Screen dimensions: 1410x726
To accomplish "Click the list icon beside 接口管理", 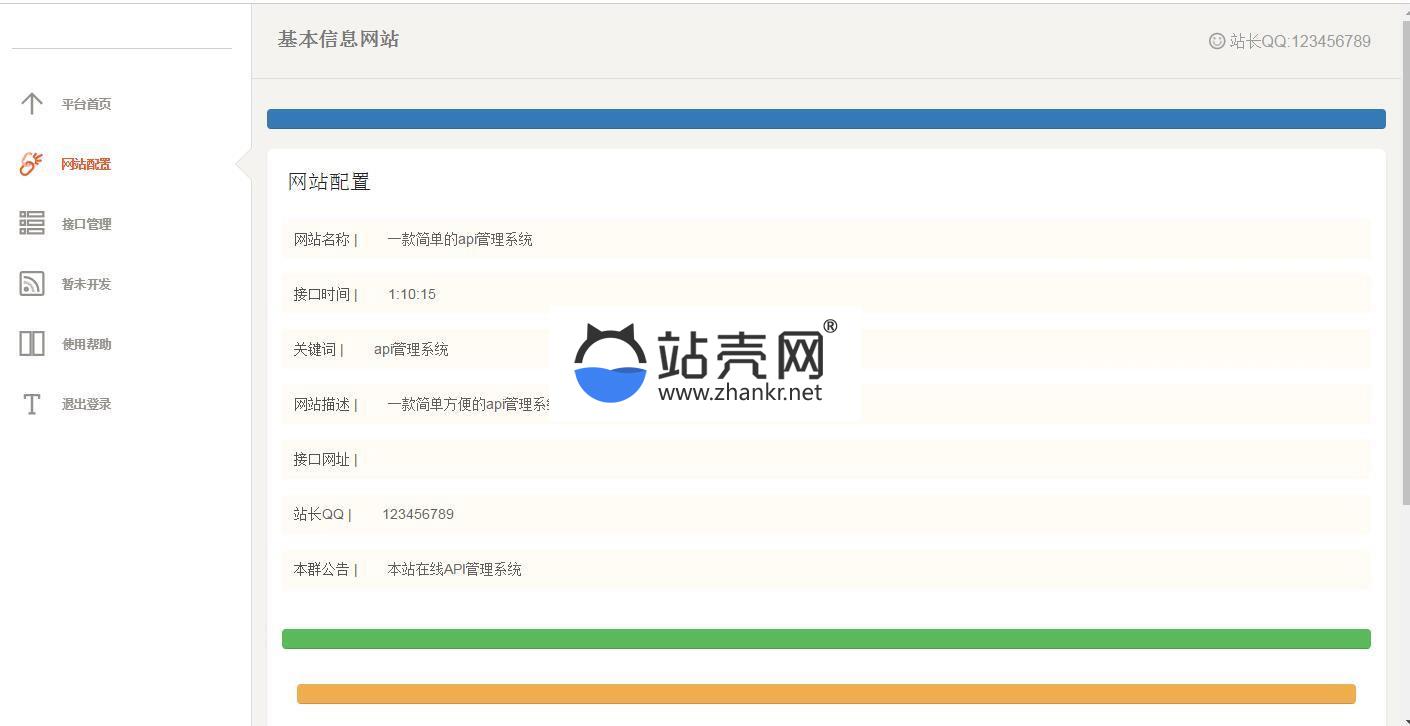I will tap(32, 223).
